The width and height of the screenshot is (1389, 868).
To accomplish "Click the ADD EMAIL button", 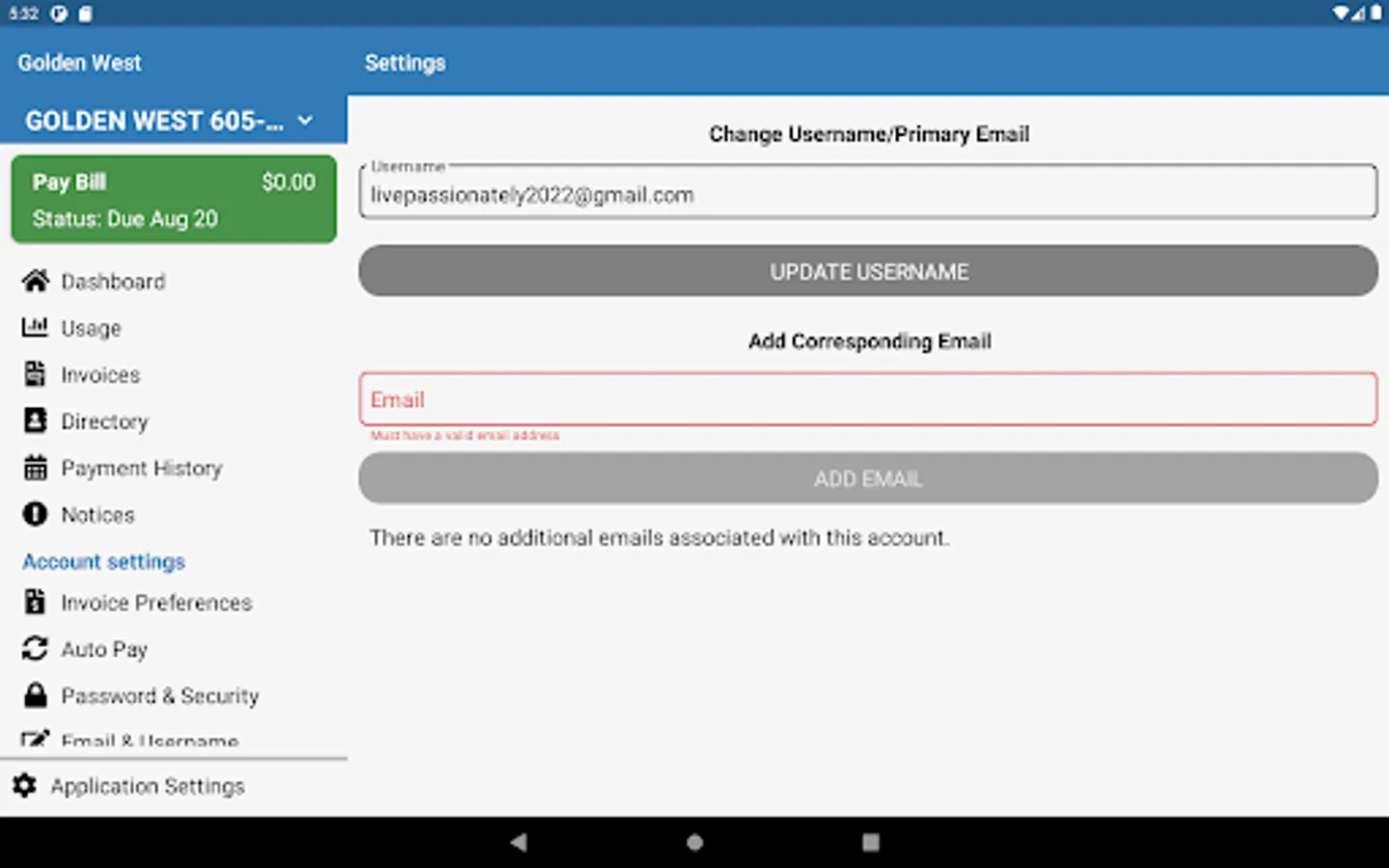I will tap(868, 478).
